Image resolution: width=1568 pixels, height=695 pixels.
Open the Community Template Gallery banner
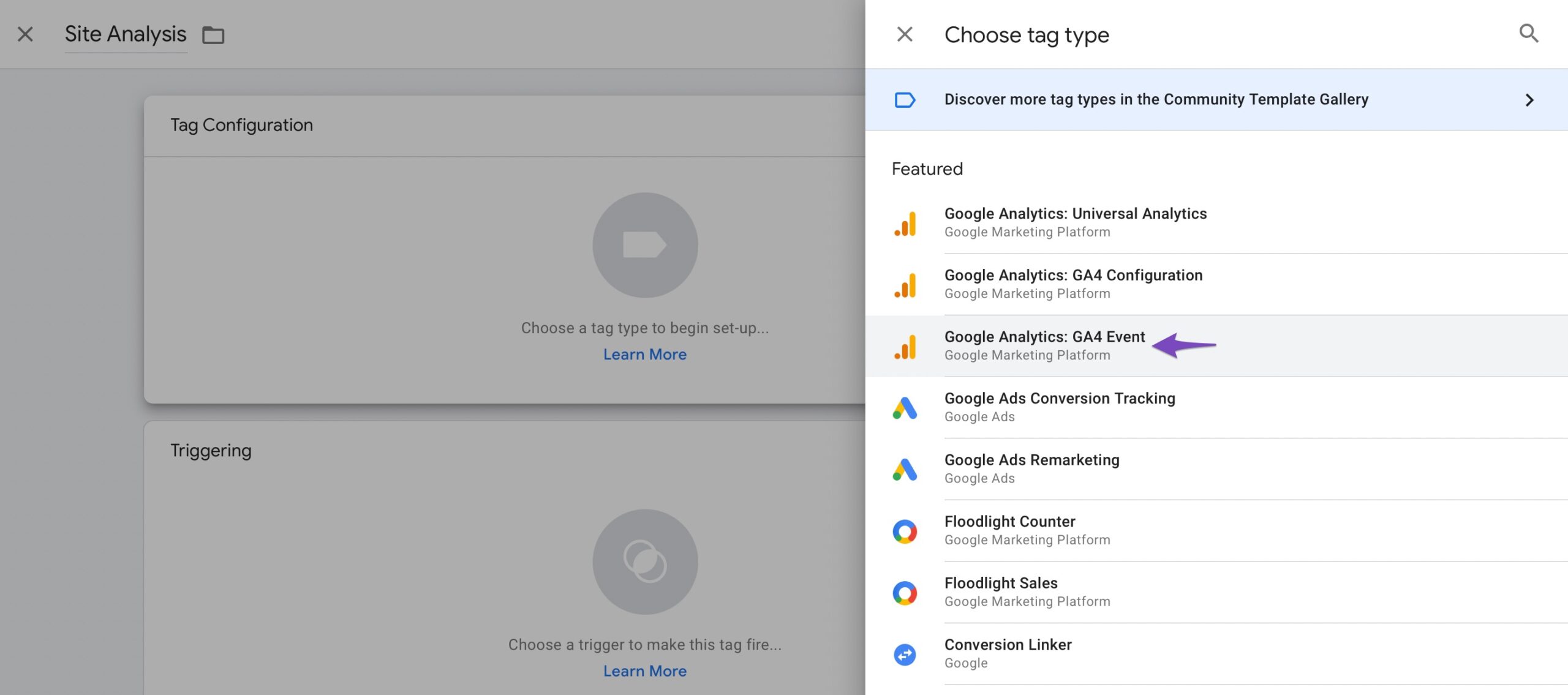pyautogui.click(x=1216, y=100)
